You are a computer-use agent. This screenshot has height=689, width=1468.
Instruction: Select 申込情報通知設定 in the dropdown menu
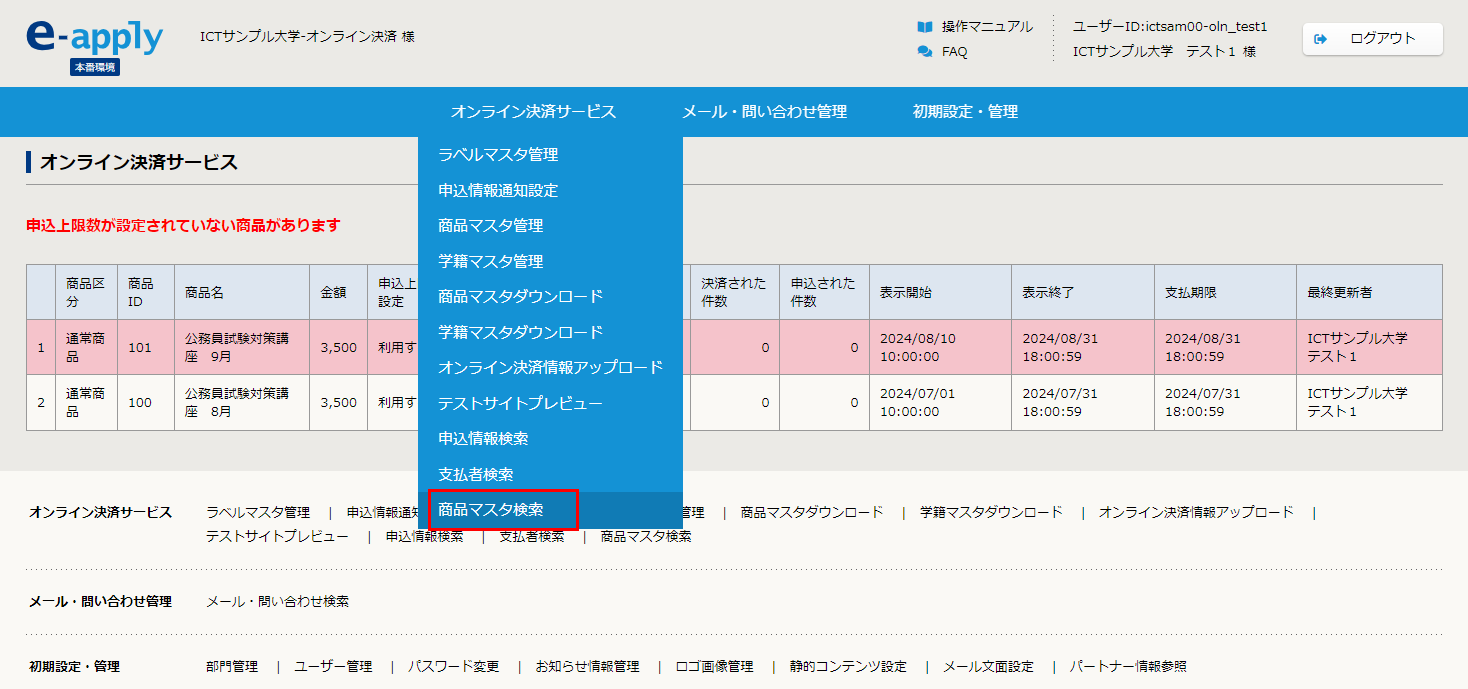tap(498, 190)
